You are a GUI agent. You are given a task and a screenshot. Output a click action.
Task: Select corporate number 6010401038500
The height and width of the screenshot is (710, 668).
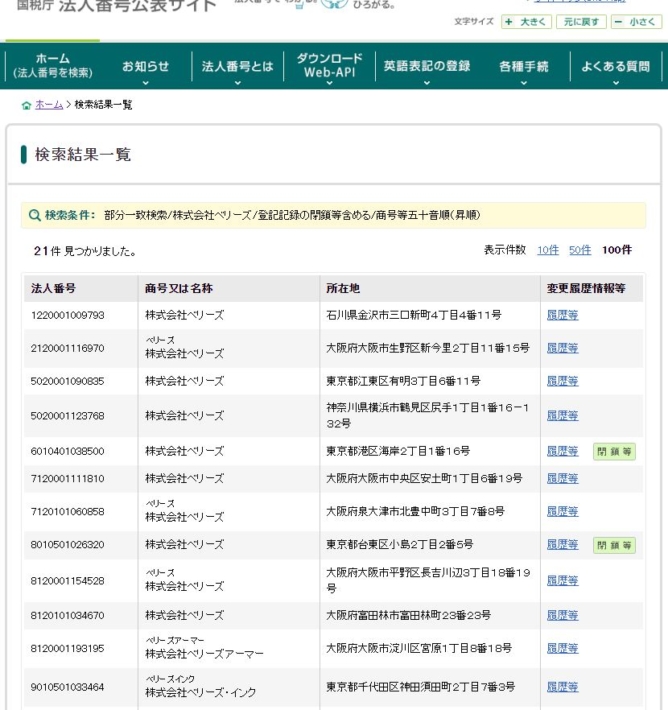(67, 451)
